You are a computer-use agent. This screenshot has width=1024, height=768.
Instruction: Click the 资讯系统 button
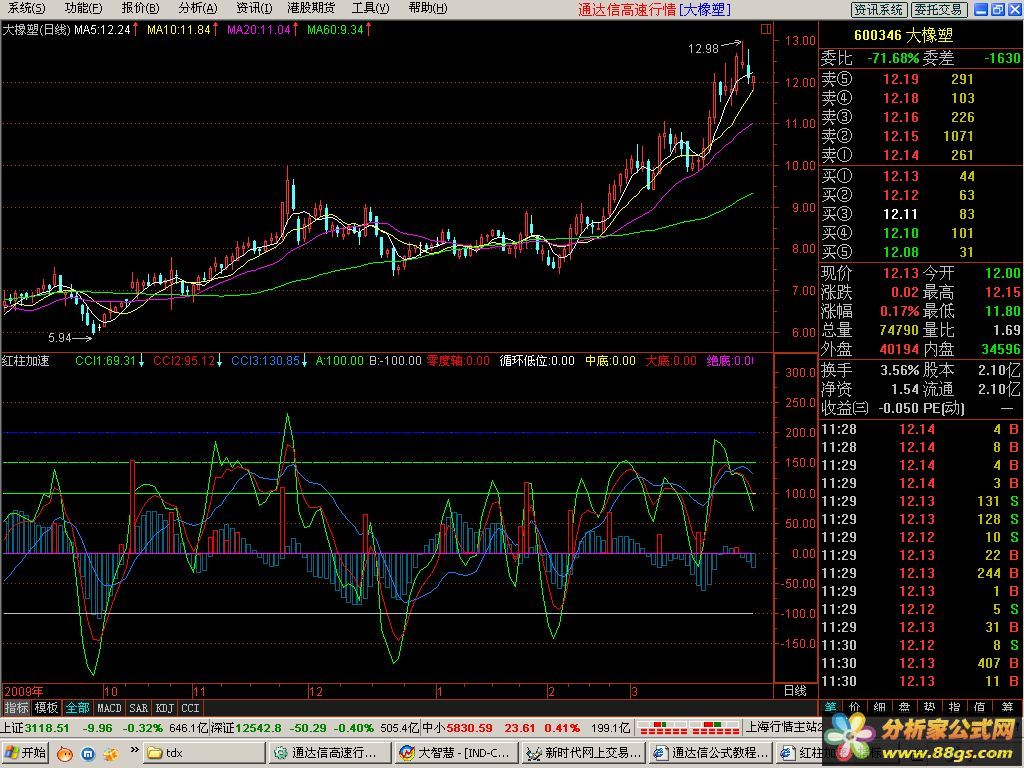[878, 9]
